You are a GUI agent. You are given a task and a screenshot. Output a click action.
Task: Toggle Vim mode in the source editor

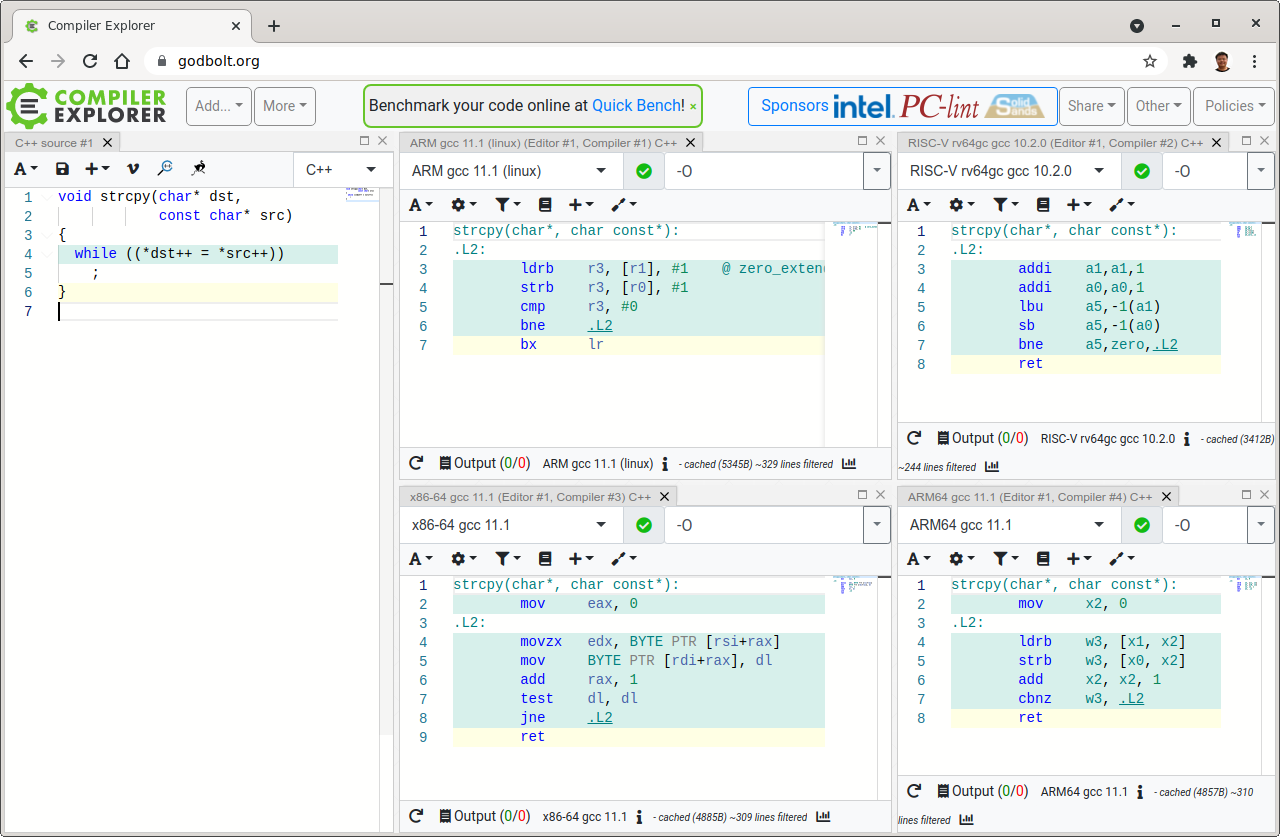click(x=132, y=169)
